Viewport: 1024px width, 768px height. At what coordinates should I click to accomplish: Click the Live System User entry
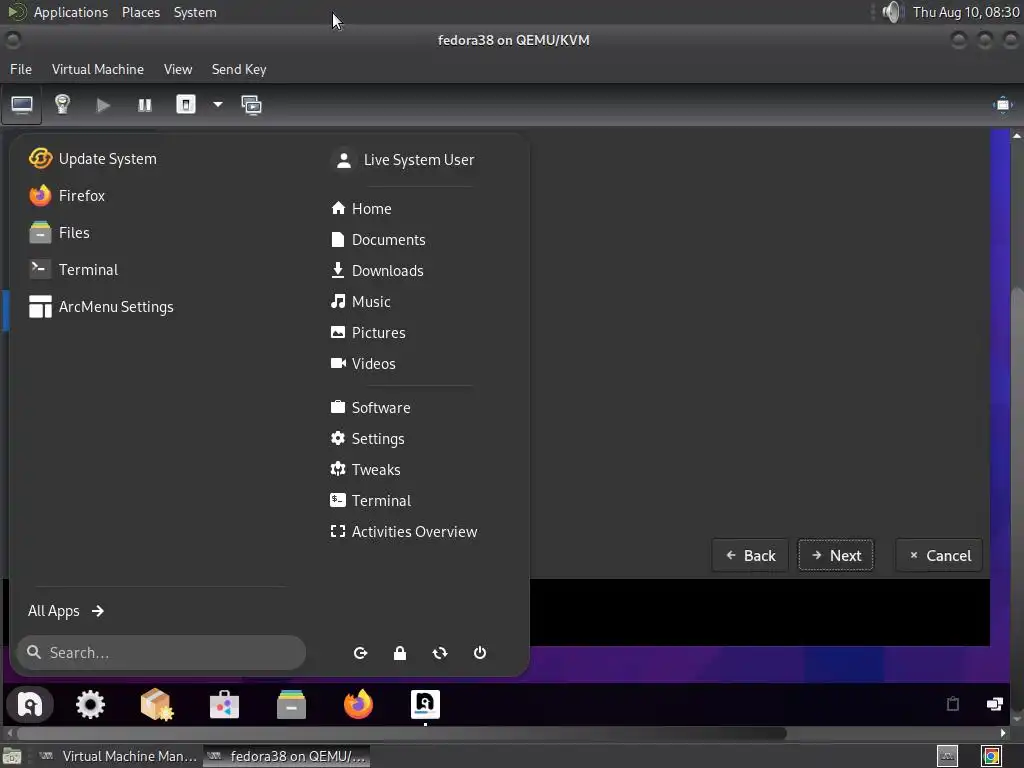405,160
